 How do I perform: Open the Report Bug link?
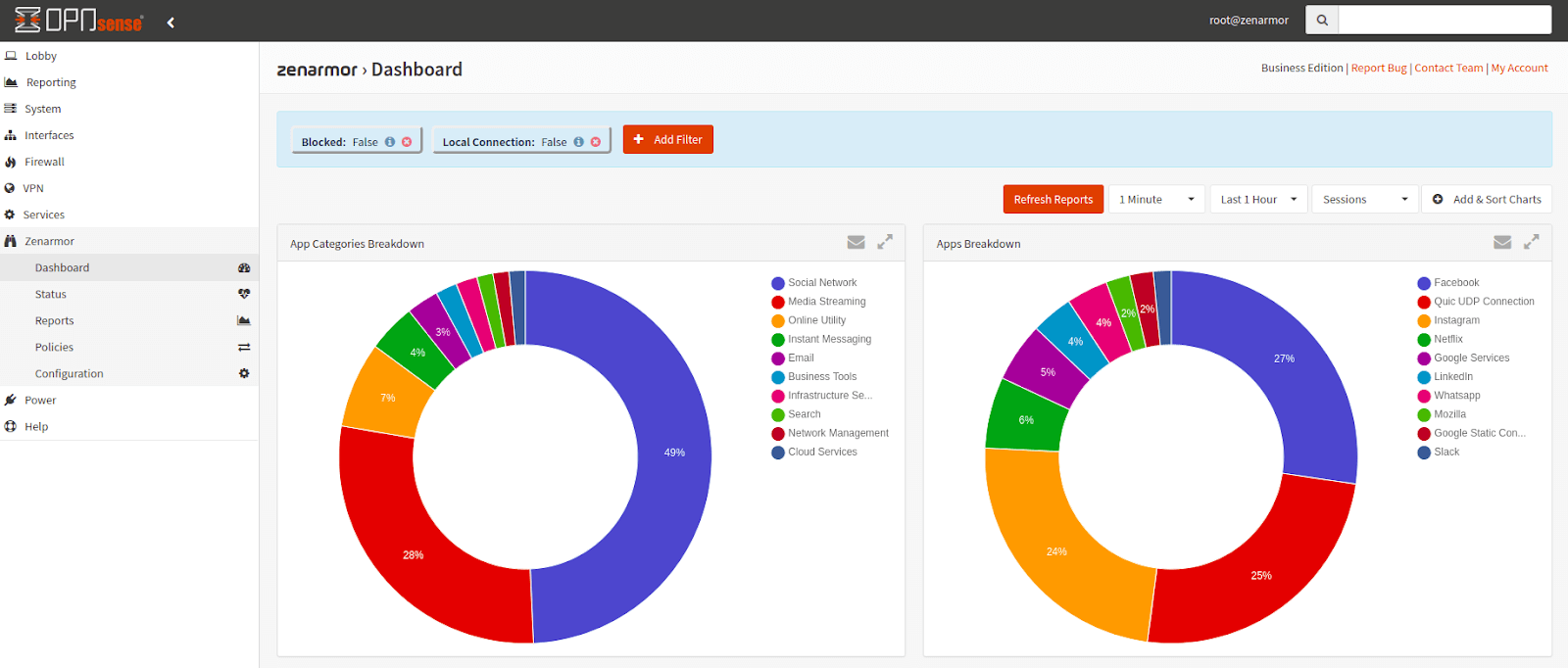[1378, 69]
